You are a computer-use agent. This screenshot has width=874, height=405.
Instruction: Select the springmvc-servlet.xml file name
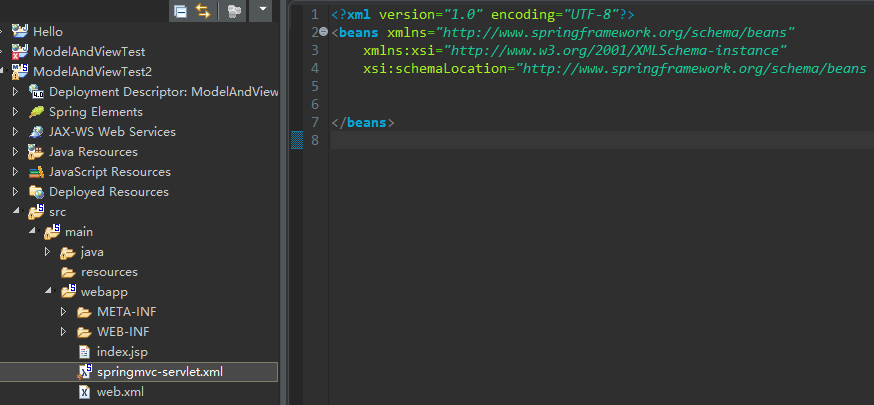(159, 372)
